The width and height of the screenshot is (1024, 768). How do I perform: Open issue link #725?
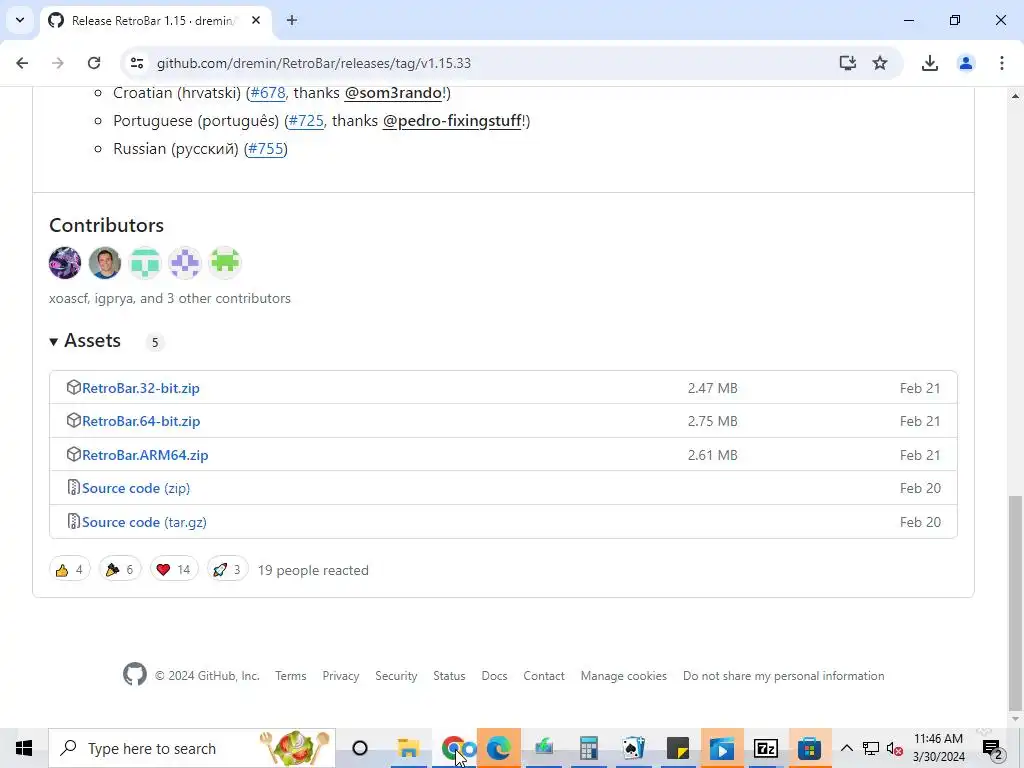point(306,121)
